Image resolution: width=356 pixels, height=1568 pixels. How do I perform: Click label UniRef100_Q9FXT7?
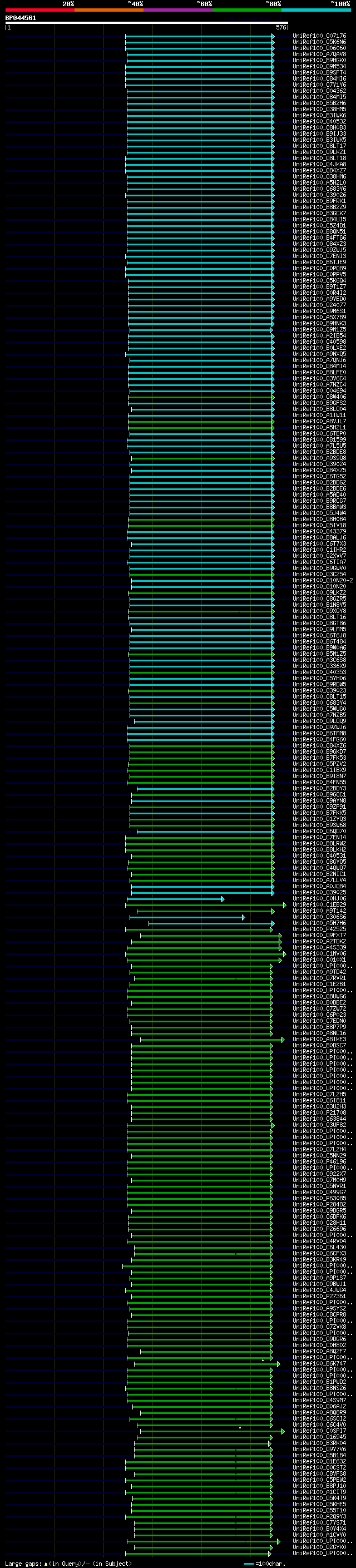[x=319, y=935]
